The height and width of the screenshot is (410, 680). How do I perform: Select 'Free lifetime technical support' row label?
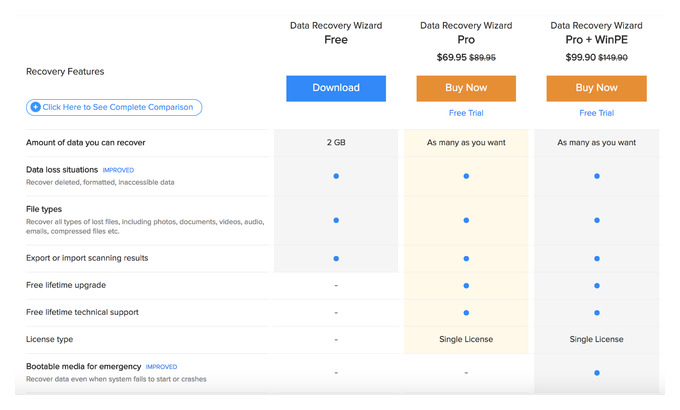pyautogui.click(x=82, y=312)
